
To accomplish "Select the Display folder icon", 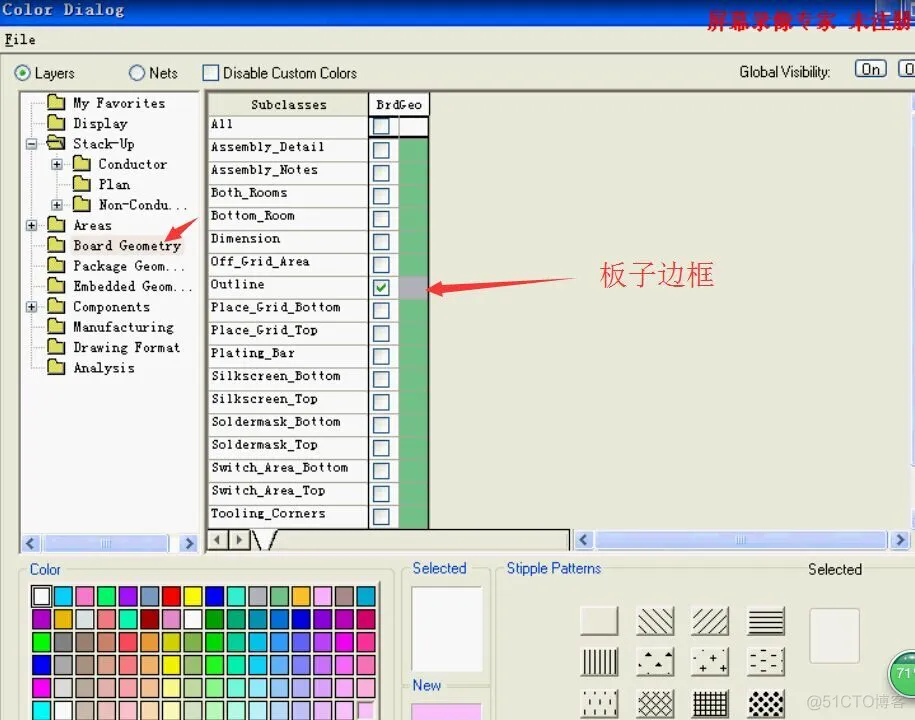I will (57, 123).
